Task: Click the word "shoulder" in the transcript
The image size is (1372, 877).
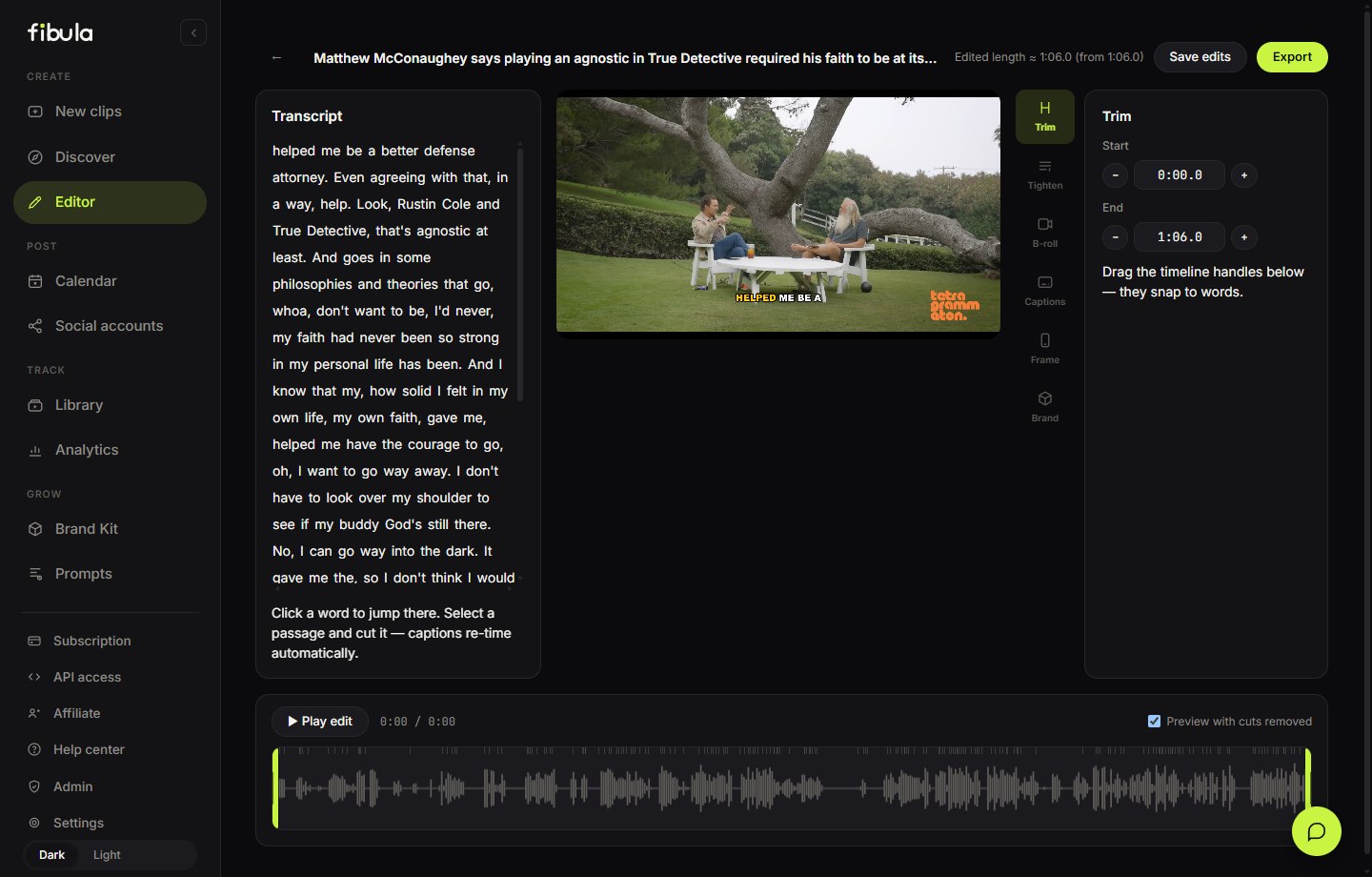Action: [445, 498]
